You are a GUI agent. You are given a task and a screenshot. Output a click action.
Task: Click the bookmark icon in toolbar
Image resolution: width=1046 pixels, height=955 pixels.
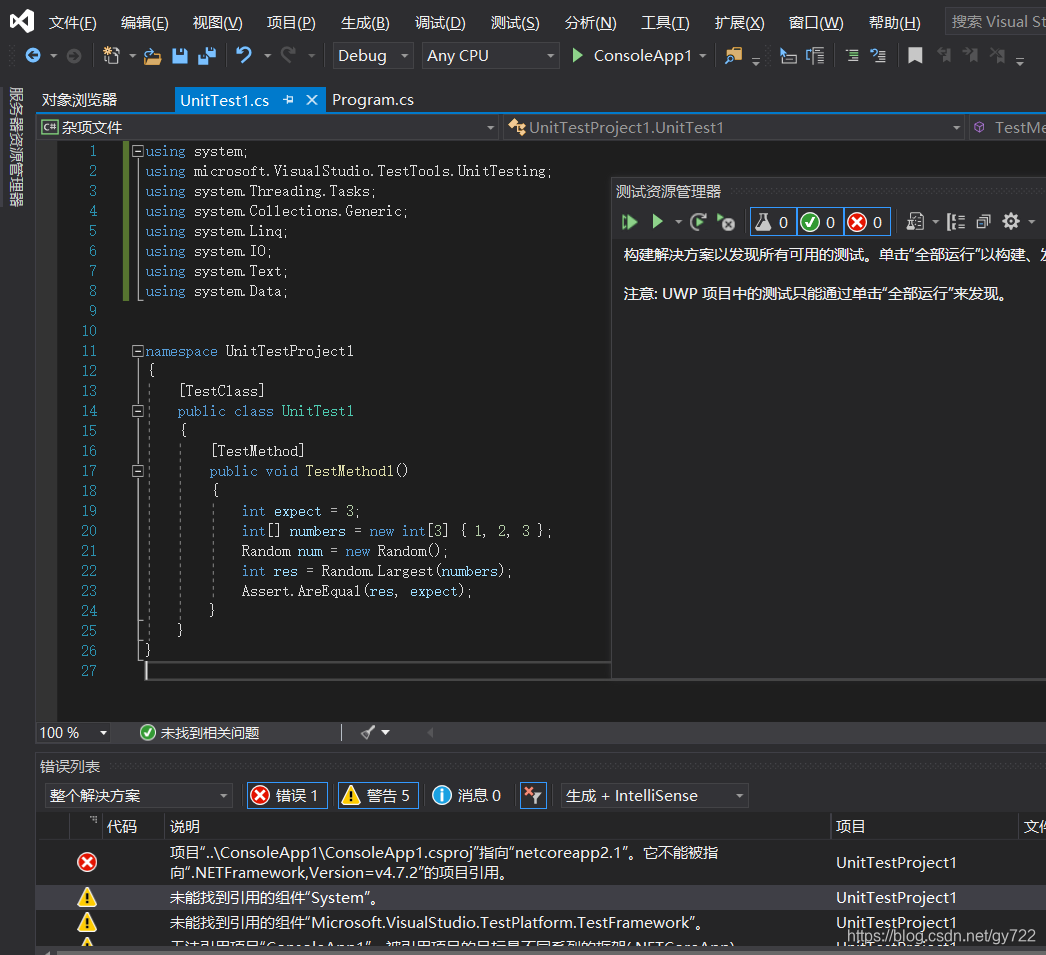[915, 56]
